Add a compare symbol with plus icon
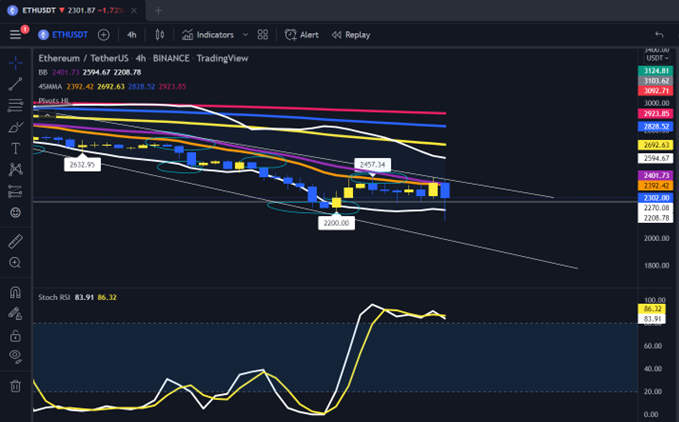Viewport: 679px width, 422px height. point(103,35)
